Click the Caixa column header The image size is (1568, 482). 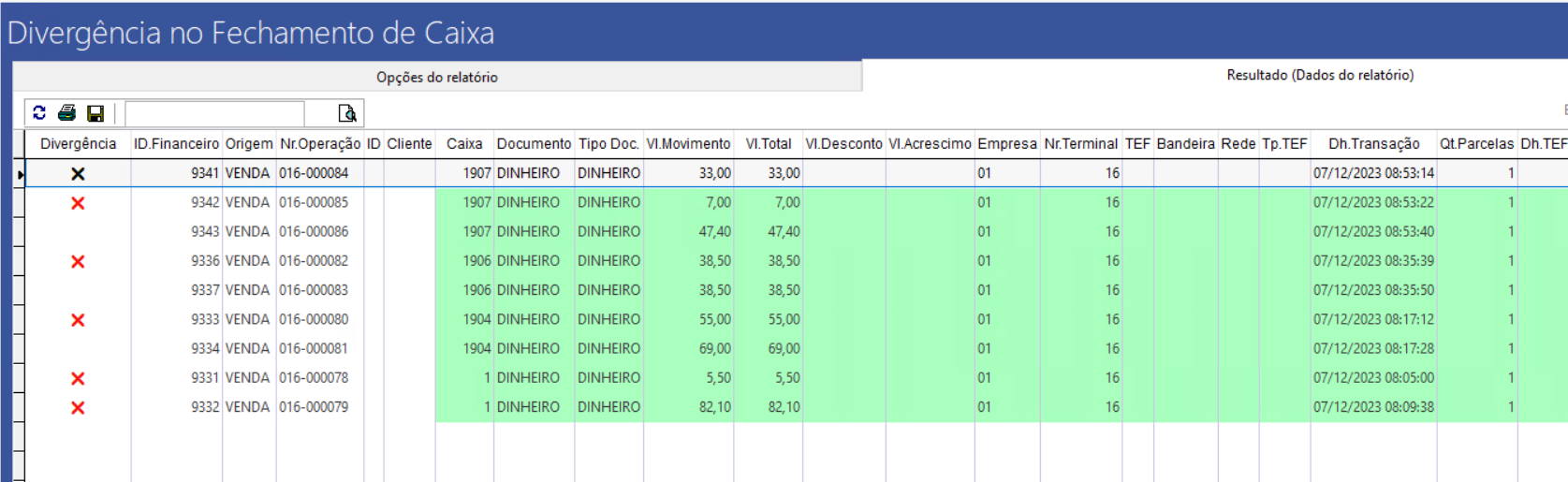[x=464, y=144]
